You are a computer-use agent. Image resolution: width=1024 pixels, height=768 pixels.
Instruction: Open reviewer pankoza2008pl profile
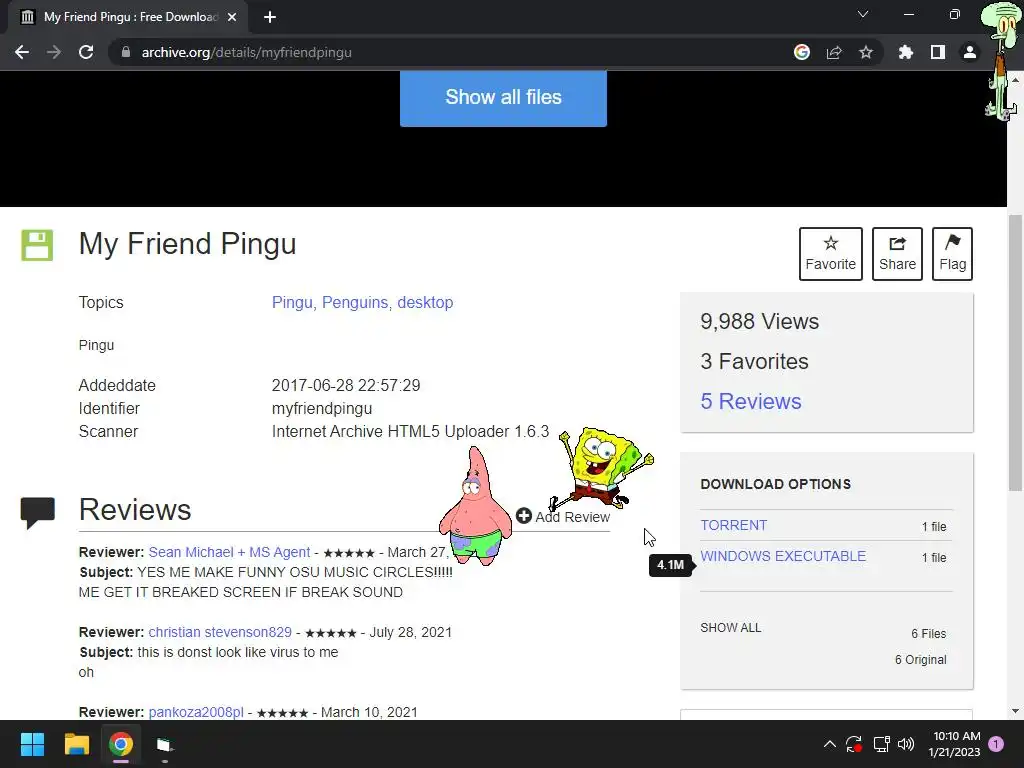coord(196,712)
